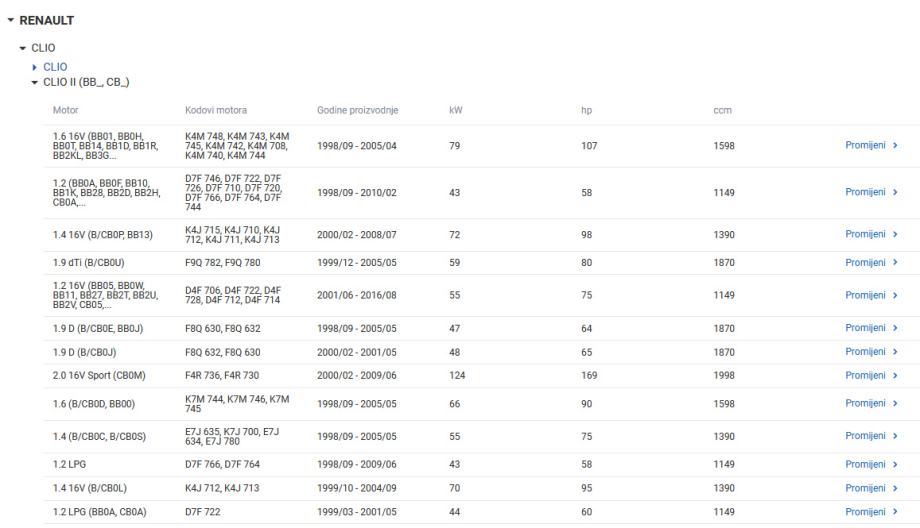Expand the blue CLIO submodel arrow

tap(35, 67)
